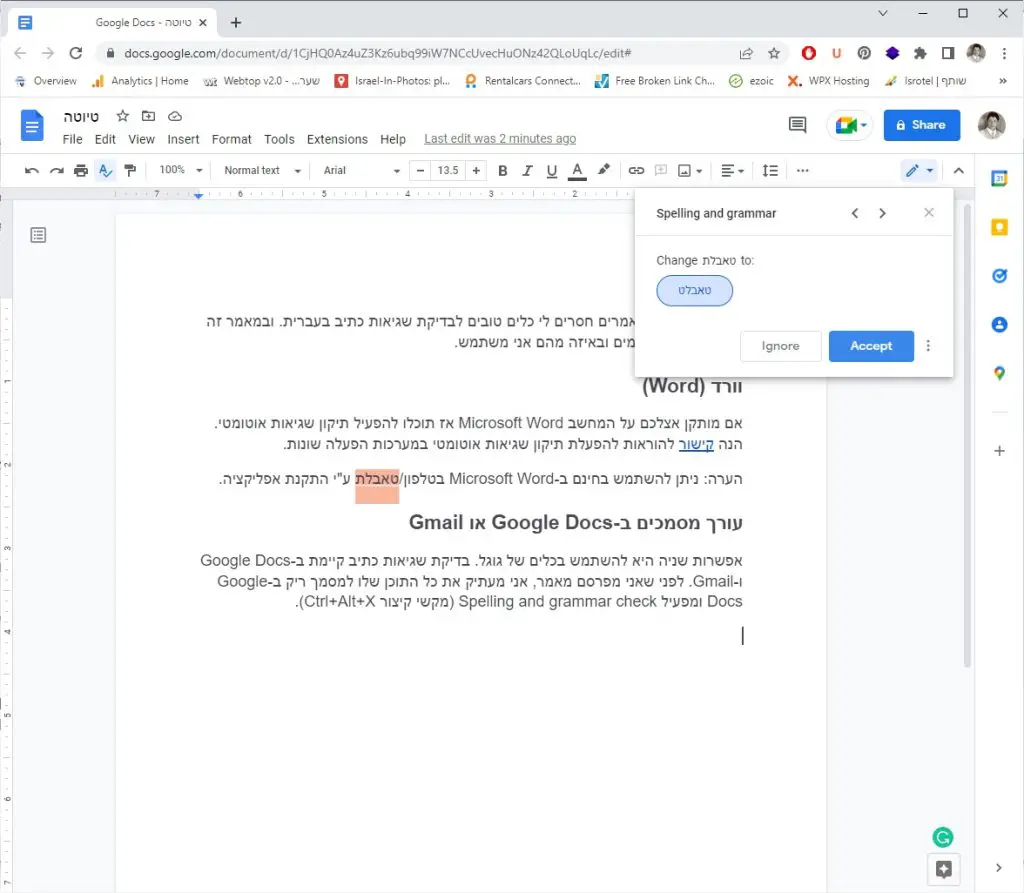Open more options beside the Accept button

pyautogui.click(x=928, y=346)
